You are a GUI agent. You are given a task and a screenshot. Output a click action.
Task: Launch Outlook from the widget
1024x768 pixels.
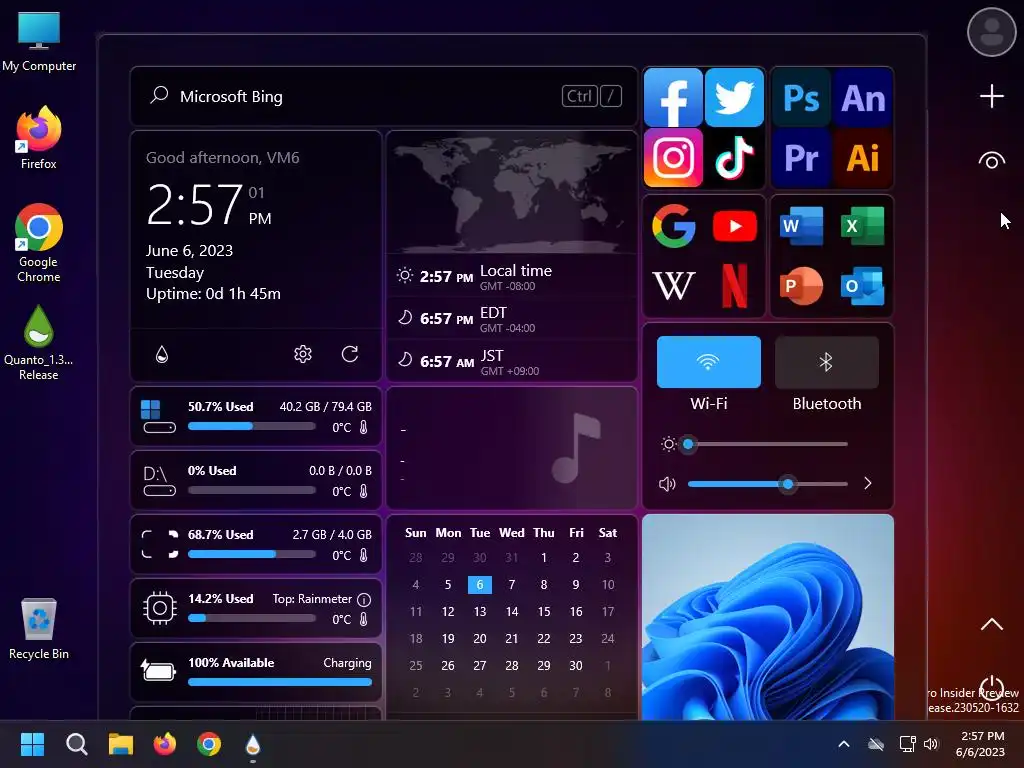[863, 285]
